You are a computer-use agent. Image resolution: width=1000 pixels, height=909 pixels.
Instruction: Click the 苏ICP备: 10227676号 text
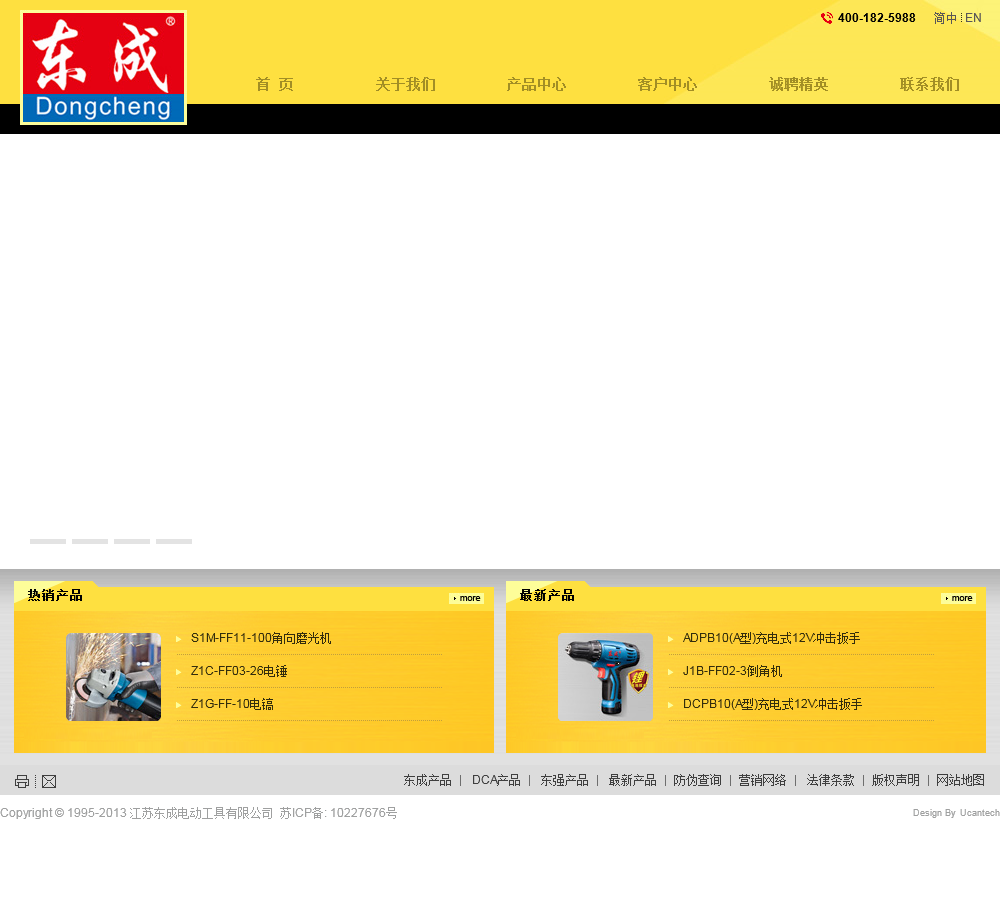(338, 813)
